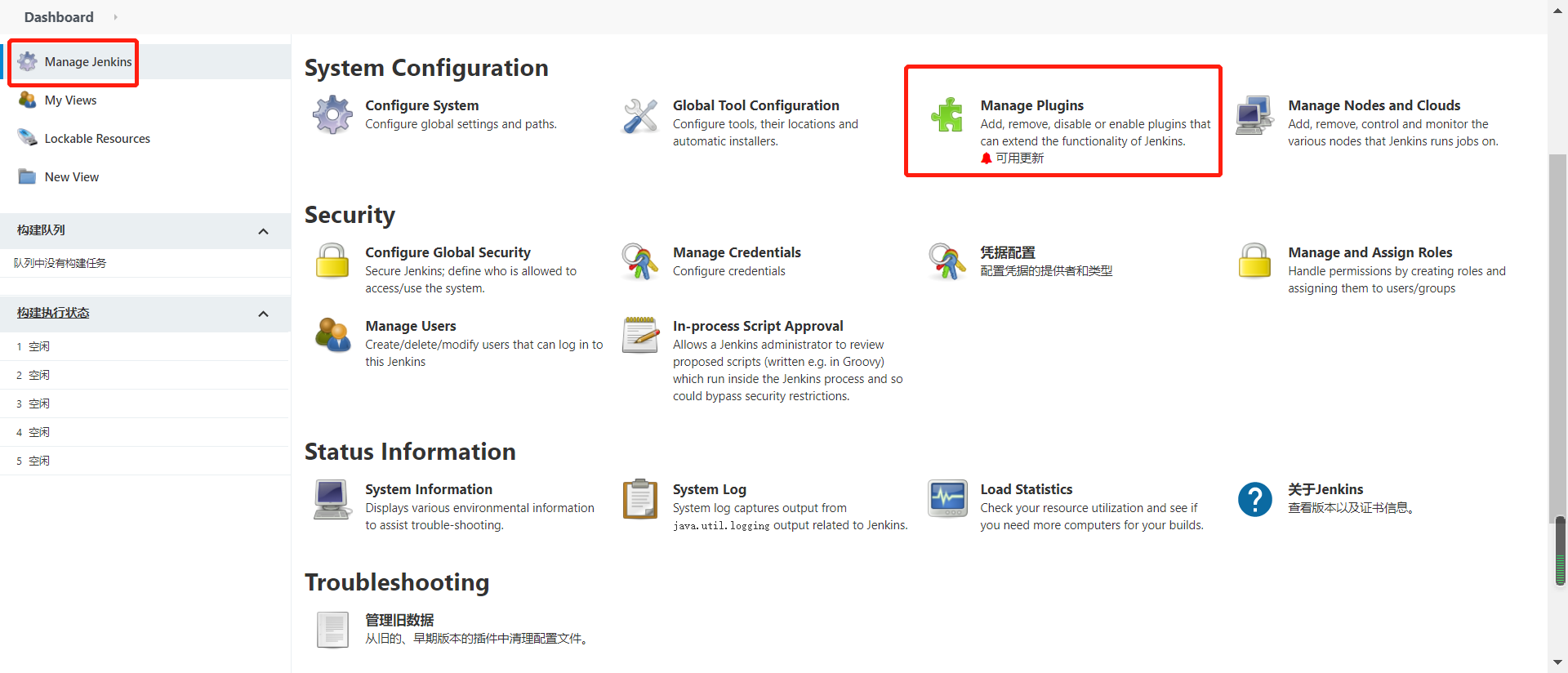Open Configure Global Security
1568x673 pixels.
click(x=448, y=252)
